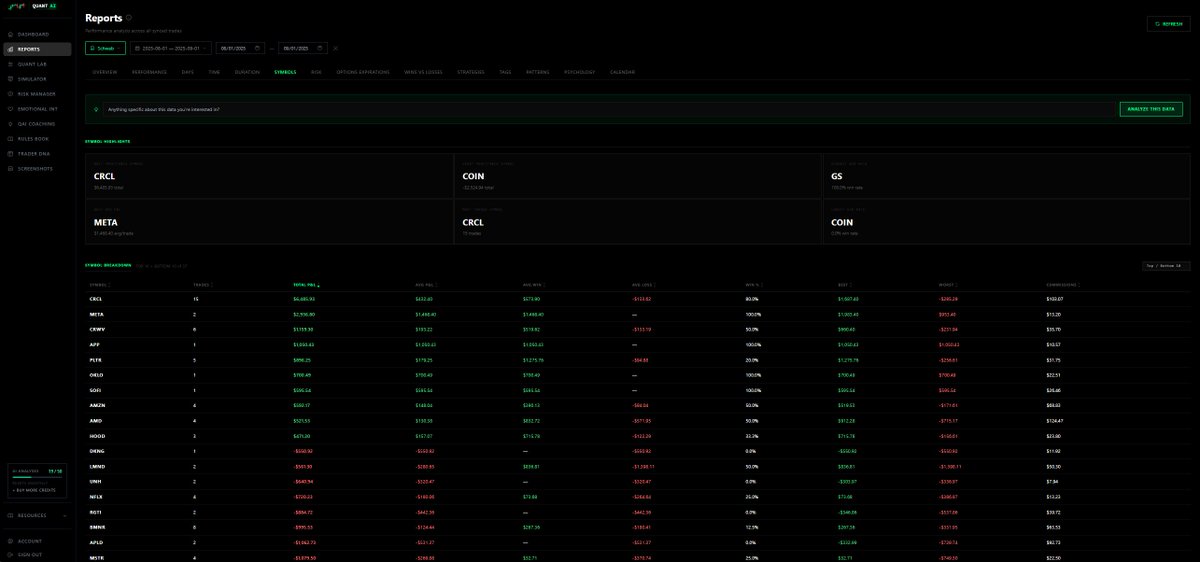This screenshot has height=562, width=1200.
Task: Sort table by Avg P&L column header
Action: coord(425,285)
